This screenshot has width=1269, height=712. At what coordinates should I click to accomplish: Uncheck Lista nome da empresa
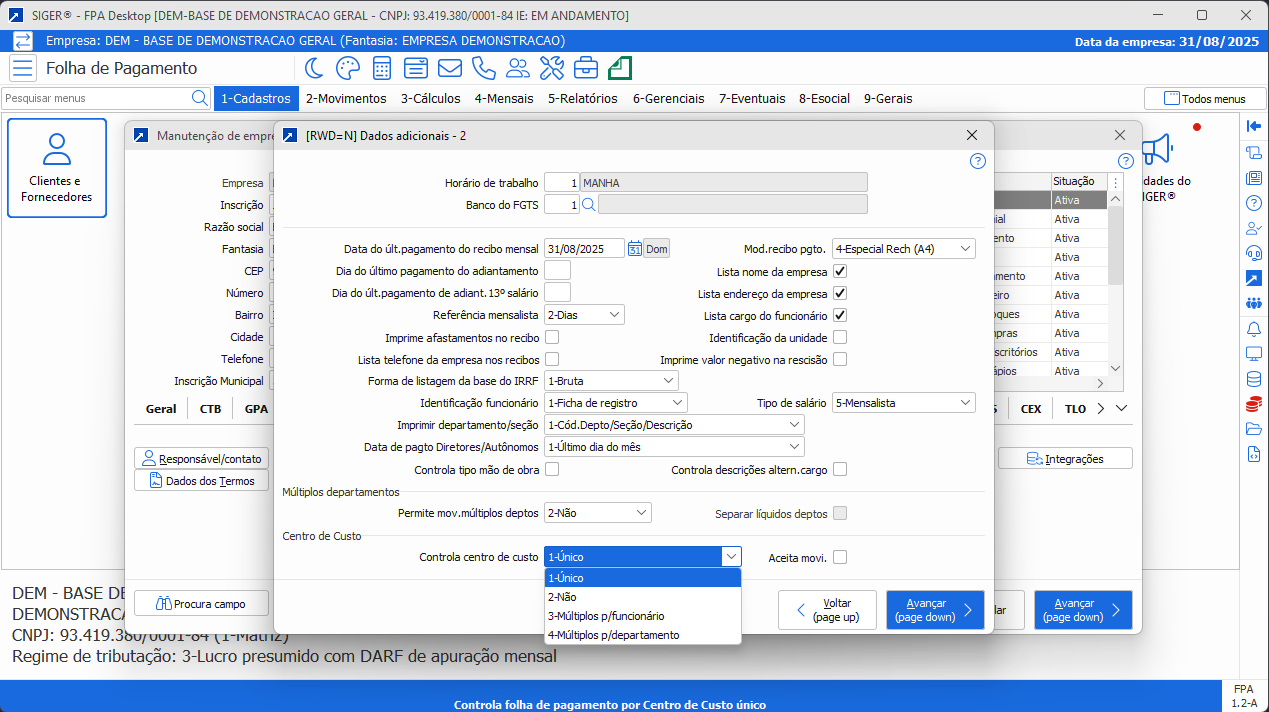[839, 270]
